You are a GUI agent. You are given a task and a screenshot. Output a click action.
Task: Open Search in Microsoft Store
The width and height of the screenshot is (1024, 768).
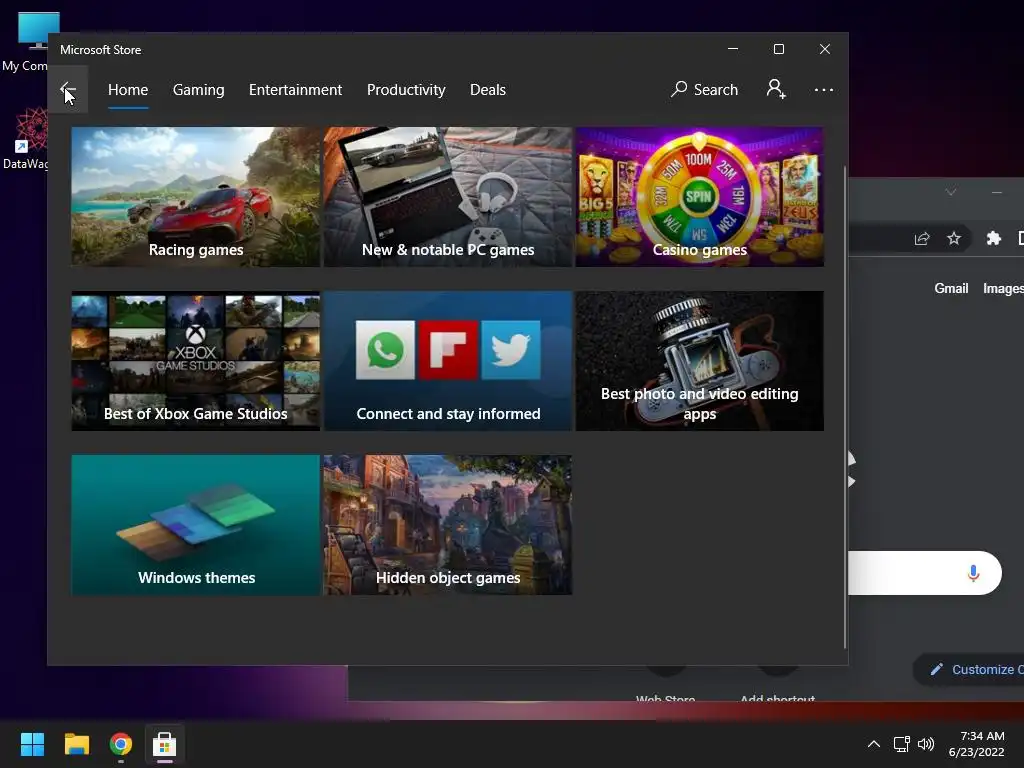point(705,89)
